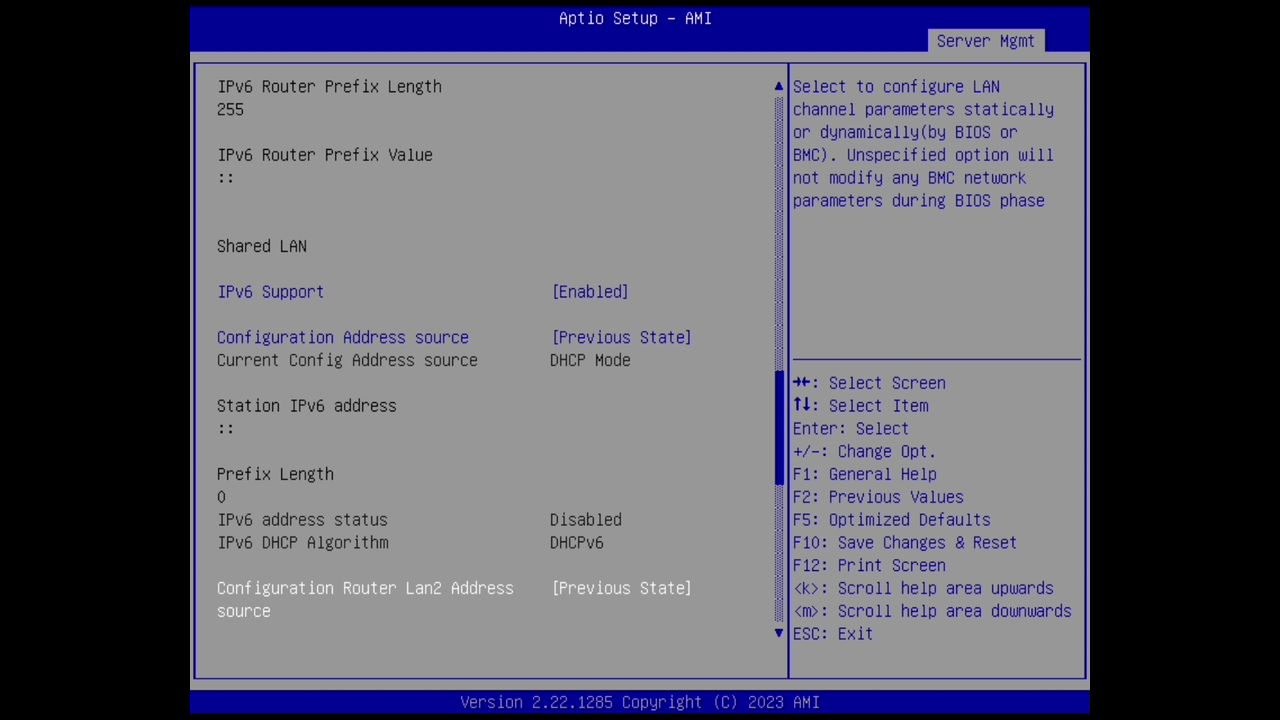Click Station IPv6 address label
Viewport: 1280px width, 720px height.
[x=307, y=406]
